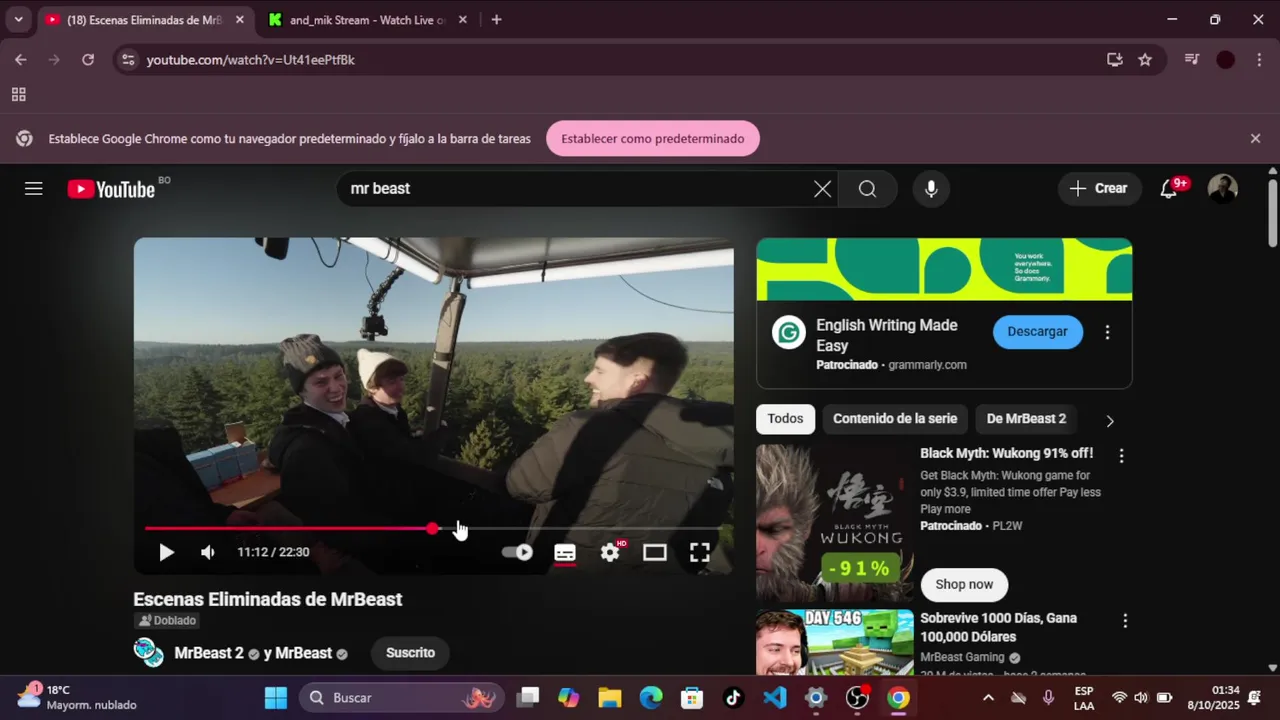Viewport: 1280px width, 720px height.
Task: Go to the YouTube home logo
Action: (111, 189)
